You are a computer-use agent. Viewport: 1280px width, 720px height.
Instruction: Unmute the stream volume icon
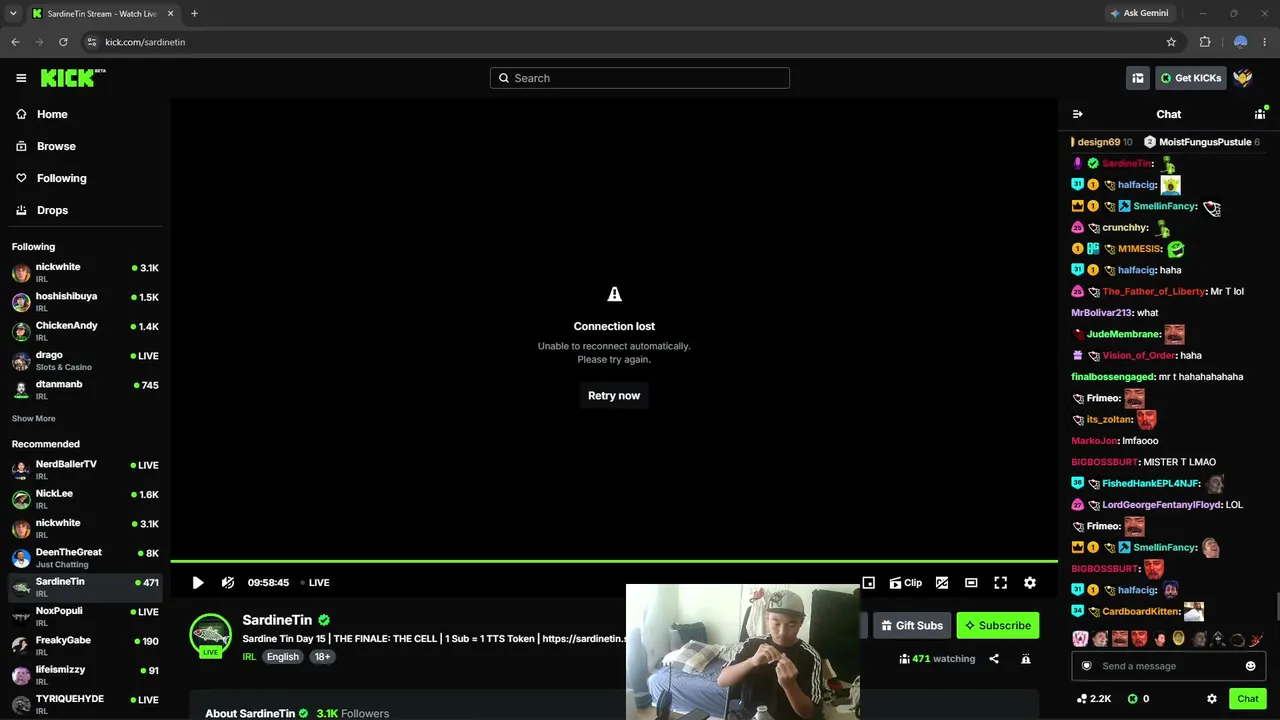coord(228,583)
